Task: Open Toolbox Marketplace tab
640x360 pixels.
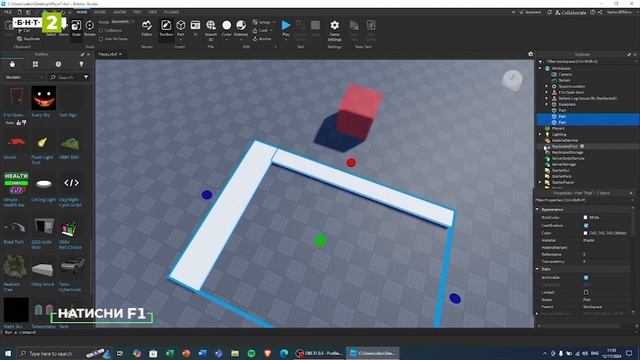Action: (12, 64)
